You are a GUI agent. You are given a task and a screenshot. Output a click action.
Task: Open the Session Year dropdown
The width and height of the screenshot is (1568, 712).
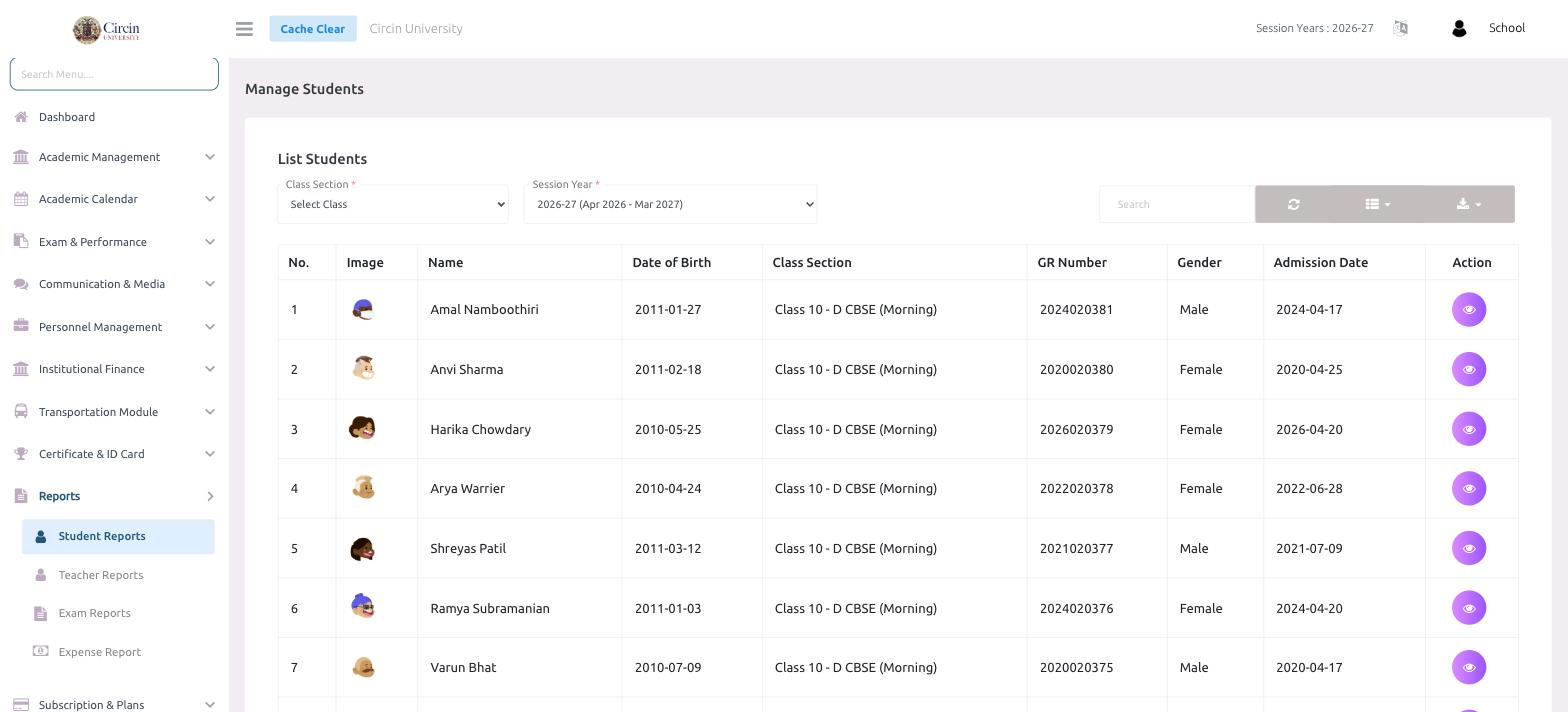(x=670, y=204)
